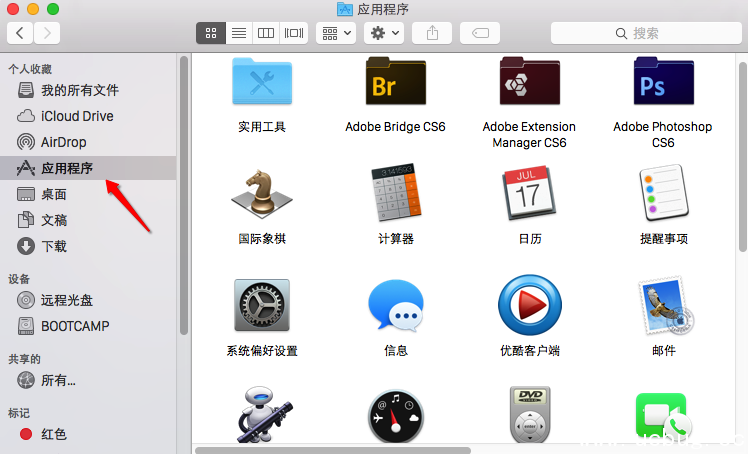The image size is (748, 454).
Task: Click the 计算器 label text
Action: point(395,238)
